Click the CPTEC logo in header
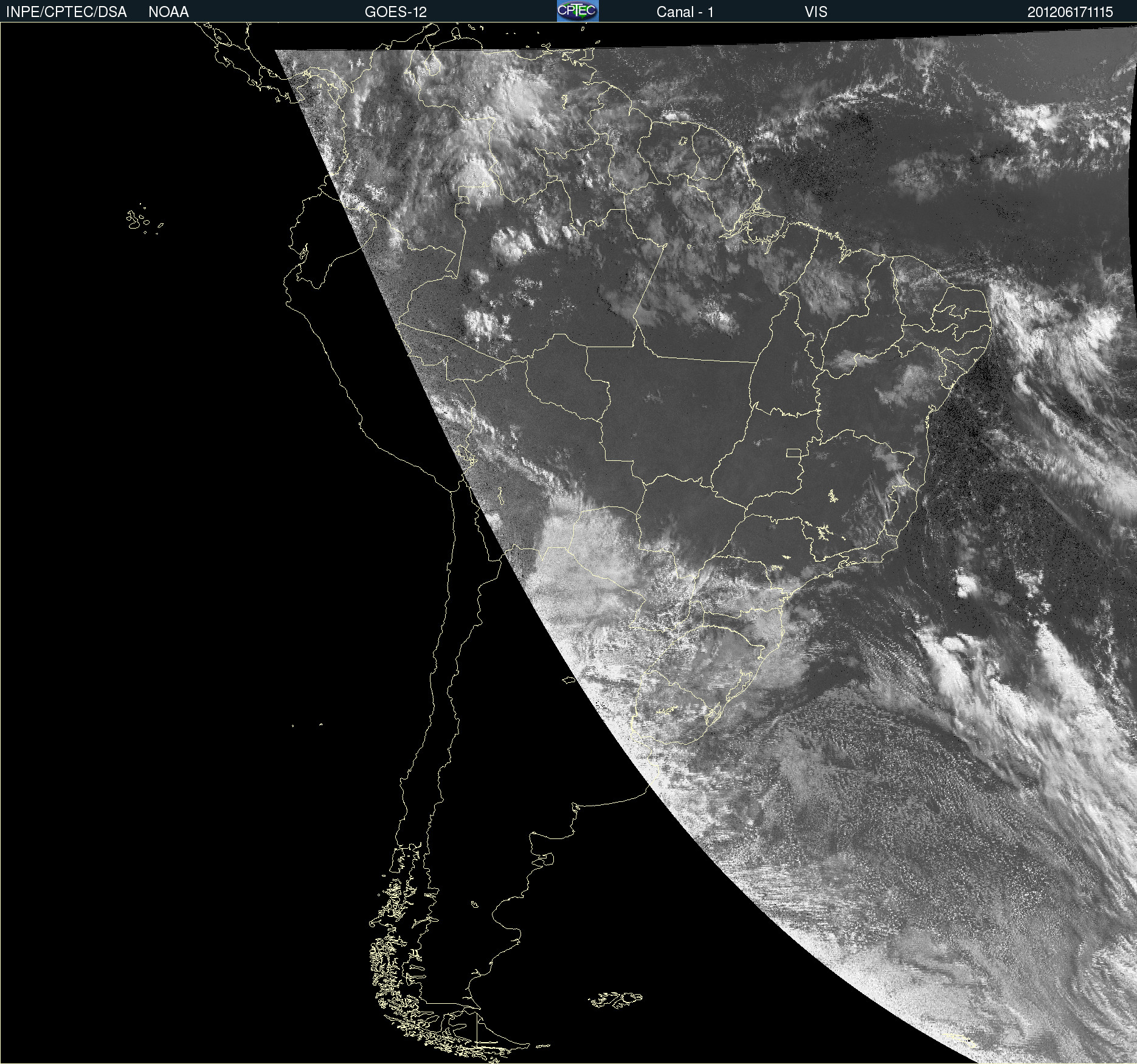Screen dimensions: 1137x1064 [x=578, y=11]
